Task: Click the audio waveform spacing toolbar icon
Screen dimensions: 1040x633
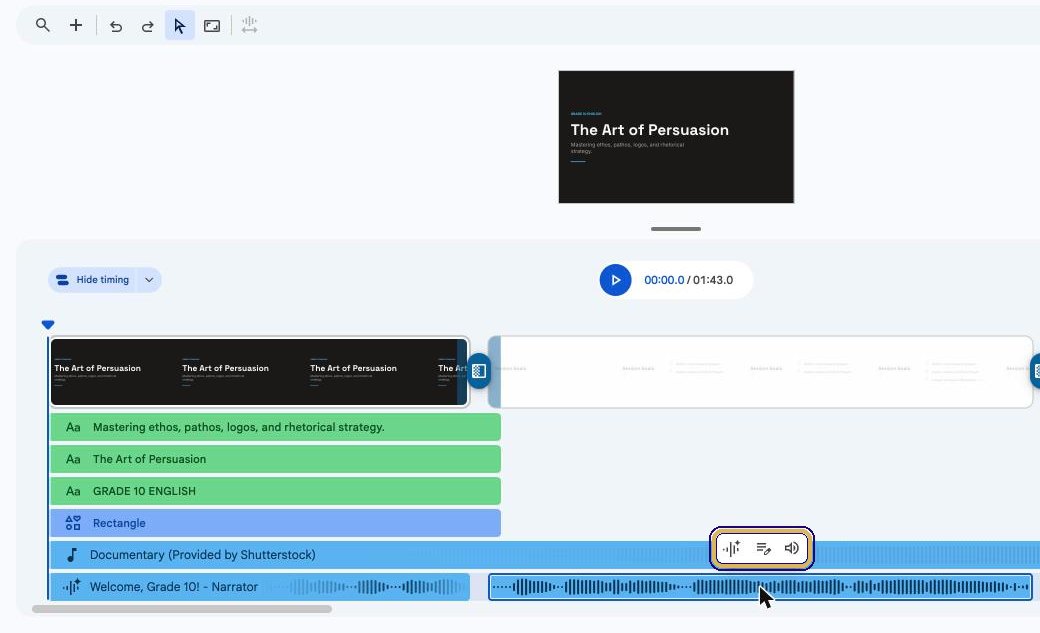Action: 249,25
